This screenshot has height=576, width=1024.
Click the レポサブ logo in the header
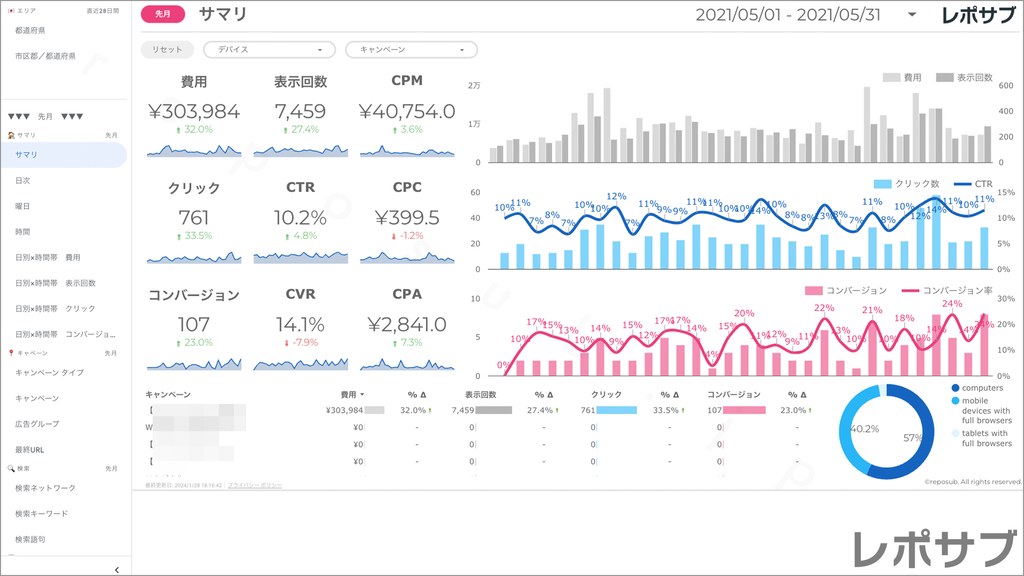[x=981, y=15]
